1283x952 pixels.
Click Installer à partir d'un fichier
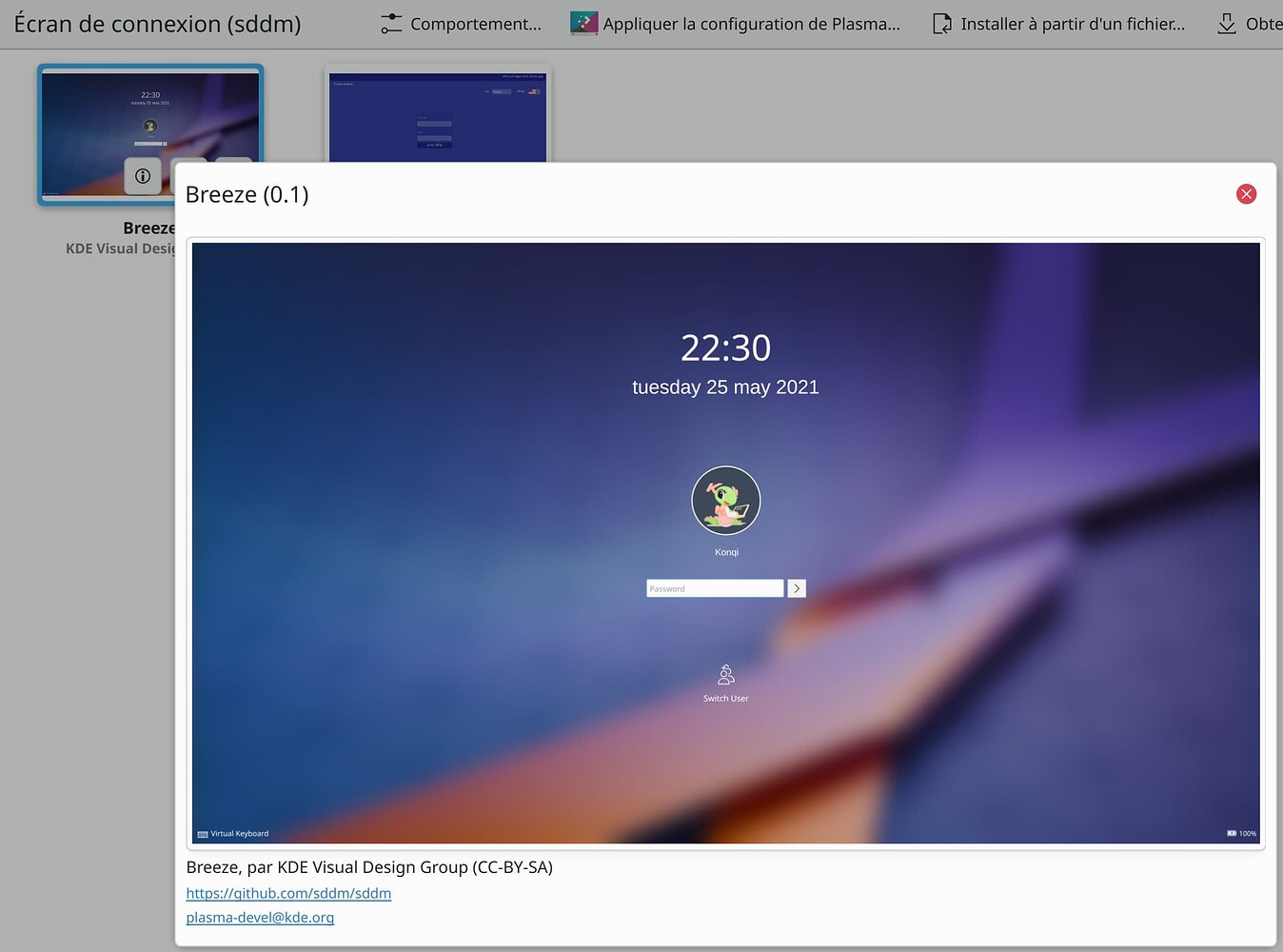(x=1058, y=24)
